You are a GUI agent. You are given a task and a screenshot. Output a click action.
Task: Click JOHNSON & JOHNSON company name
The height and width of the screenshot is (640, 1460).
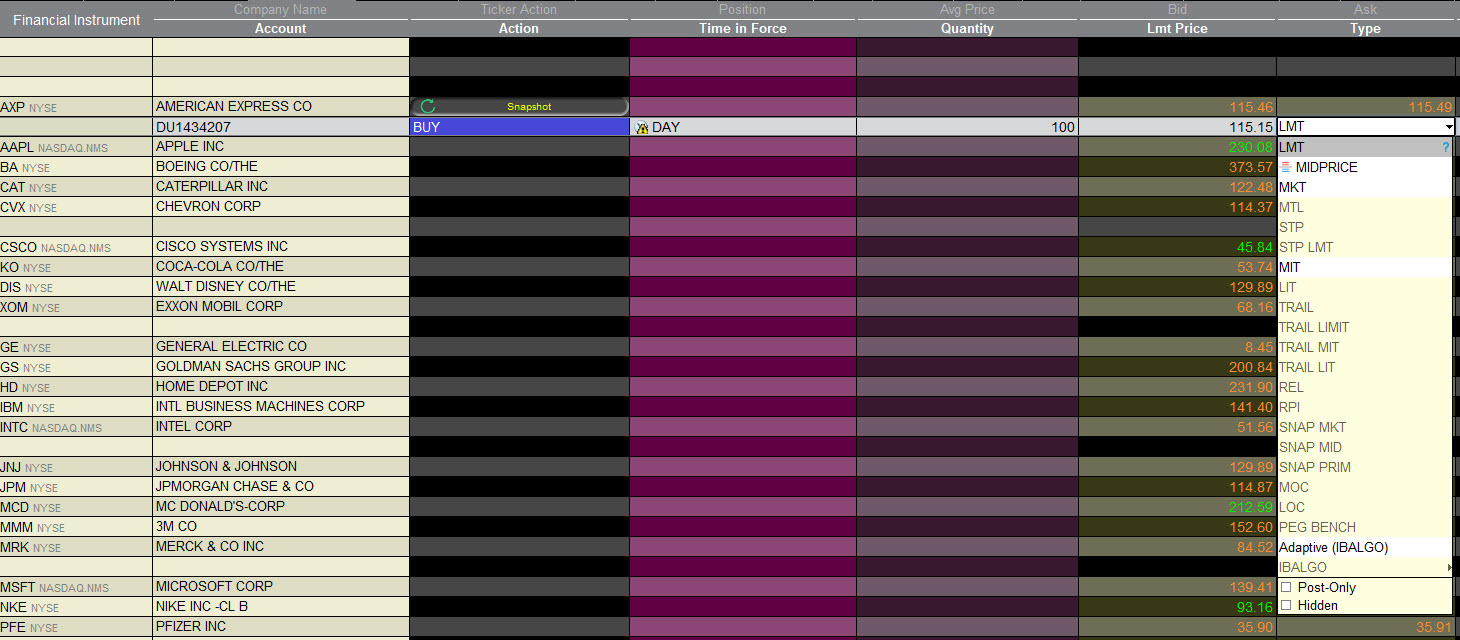[x=226, y=466]
